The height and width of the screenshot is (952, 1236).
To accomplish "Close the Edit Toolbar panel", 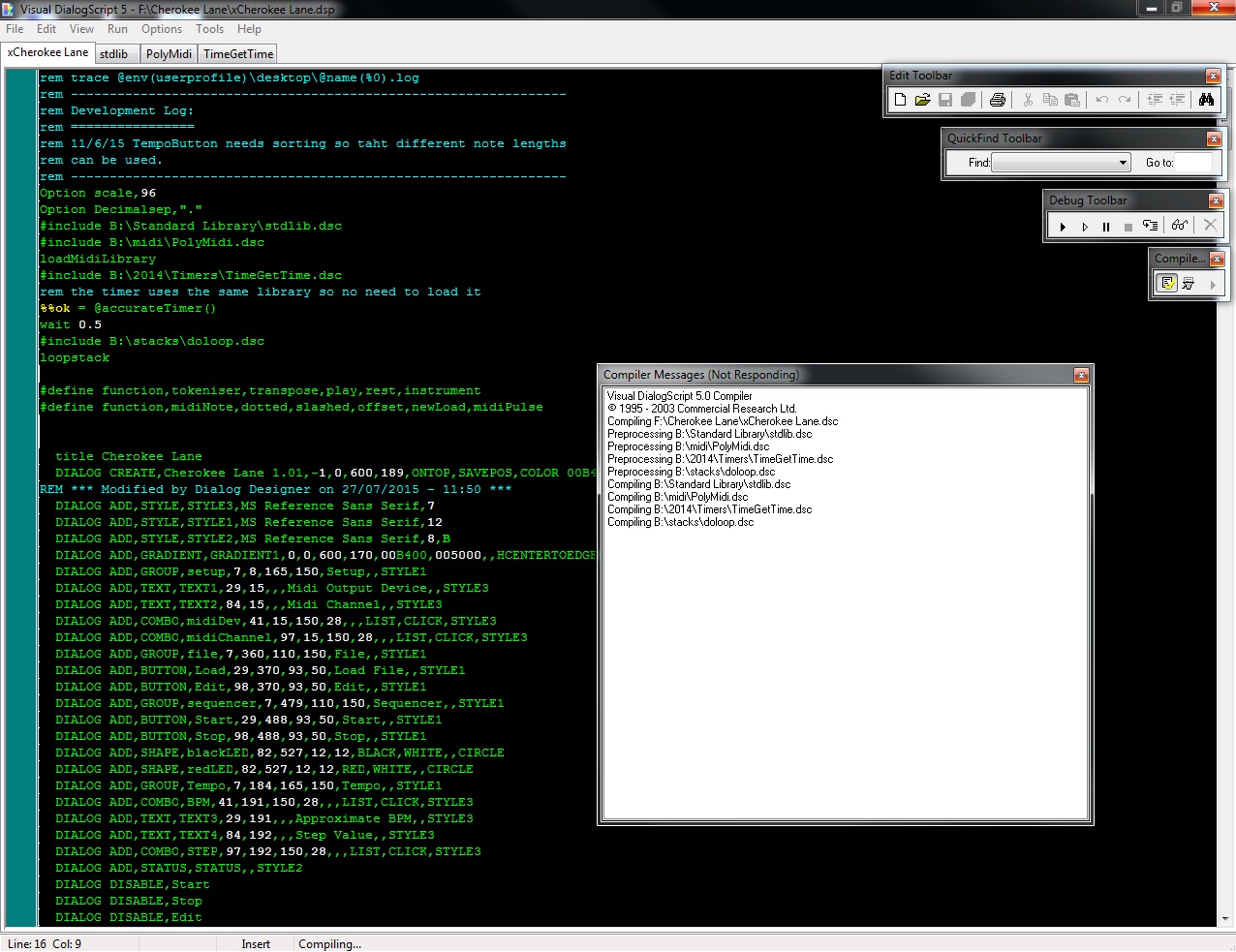I will 1212,77.
